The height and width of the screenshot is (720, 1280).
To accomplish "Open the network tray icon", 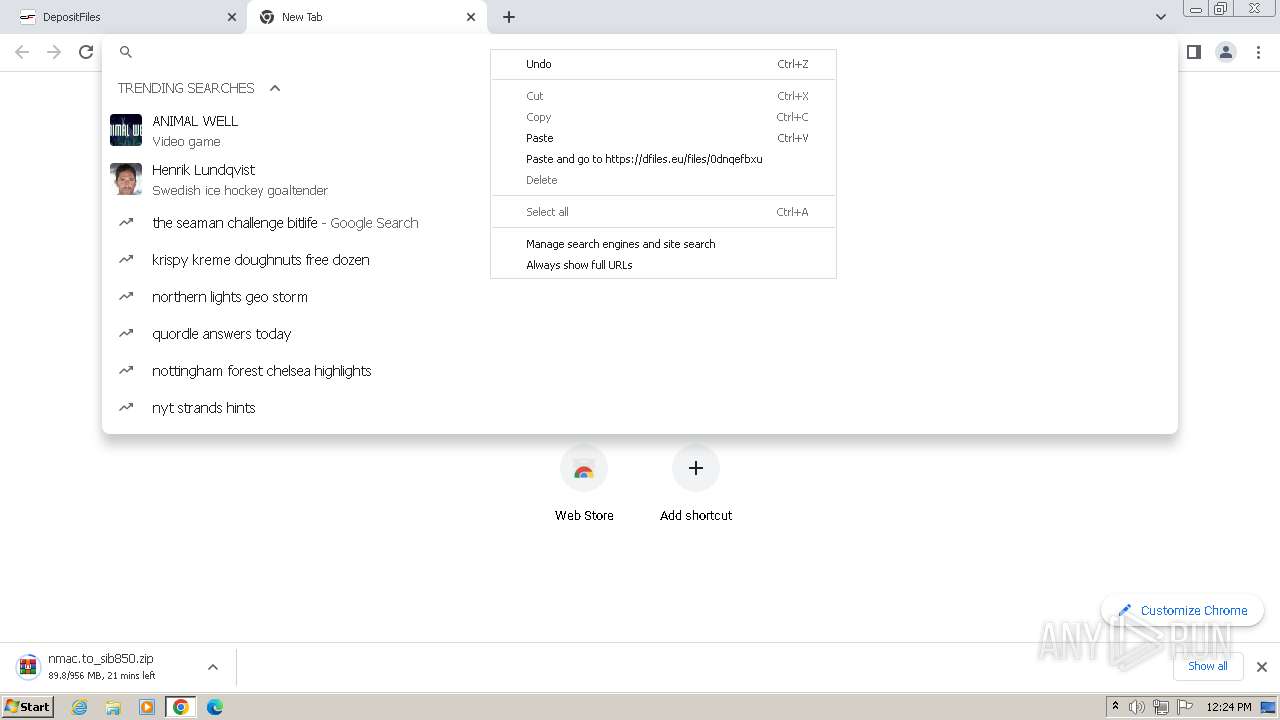I will (1161, 707).
